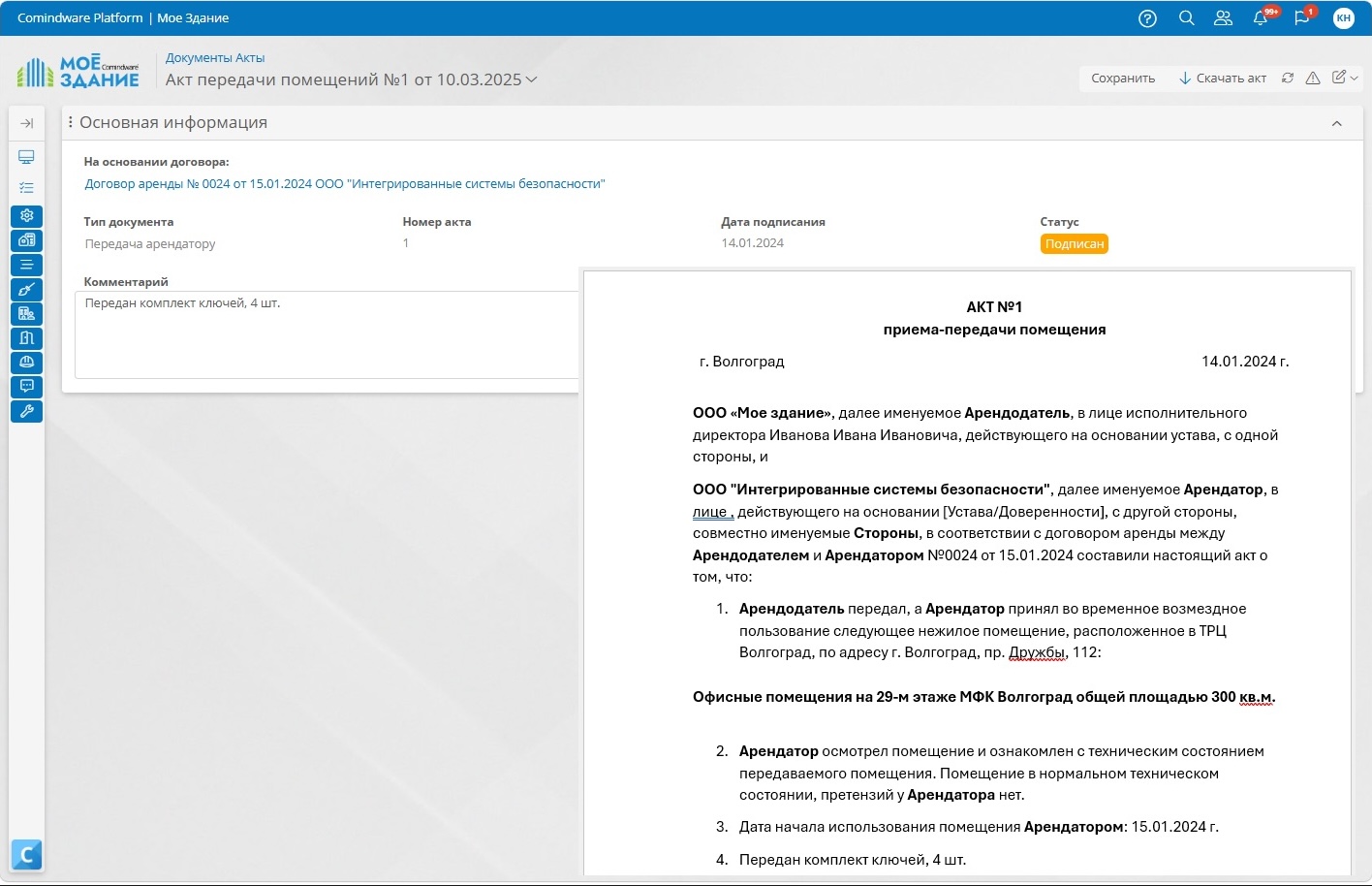This screenshot has width=1372, height=886.
Task: Open the hard hat icon in sidebar
Action: click(27, 363)
